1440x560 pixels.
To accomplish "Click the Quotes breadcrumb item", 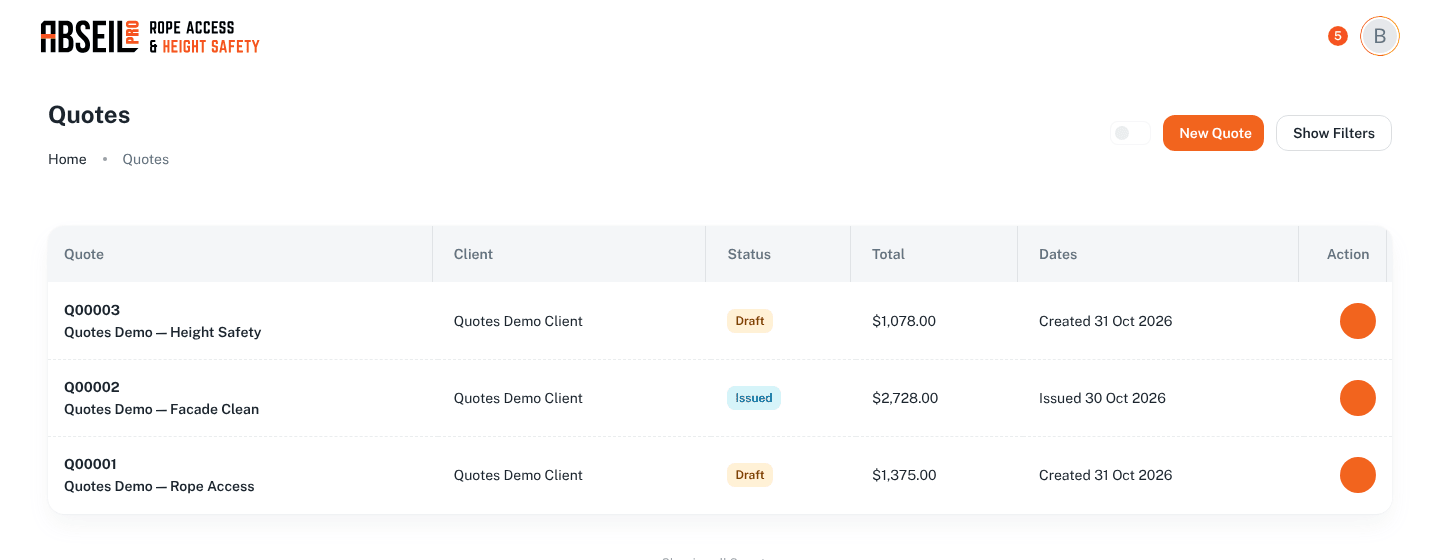I will [146, 159].
